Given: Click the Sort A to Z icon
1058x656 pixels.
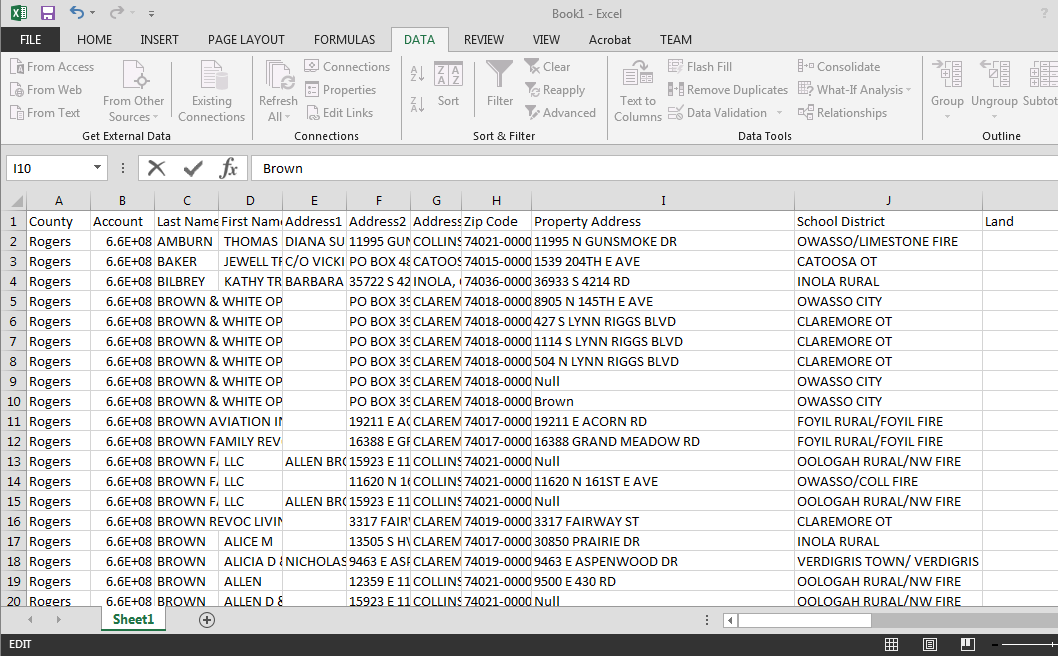Looking at the screenshot, I should (417, 73).
